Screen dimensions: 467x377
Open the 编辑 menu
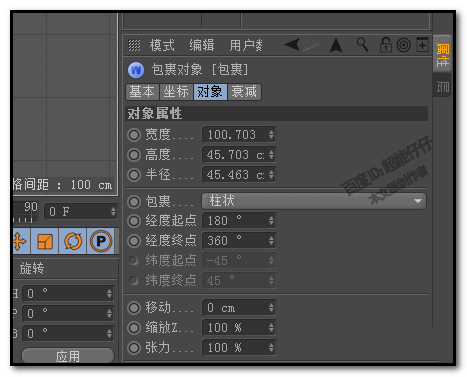click(202, 45)
